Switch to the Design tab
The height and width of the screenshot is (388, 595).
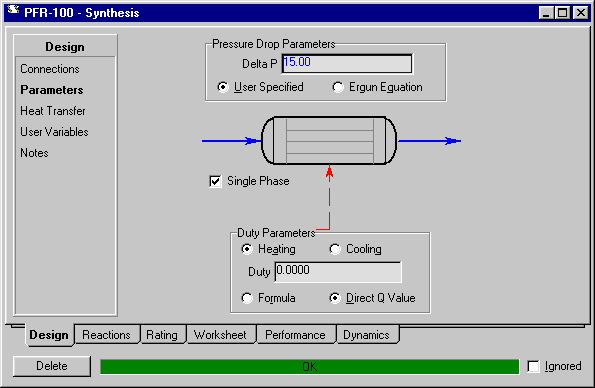tap(49, 335)
